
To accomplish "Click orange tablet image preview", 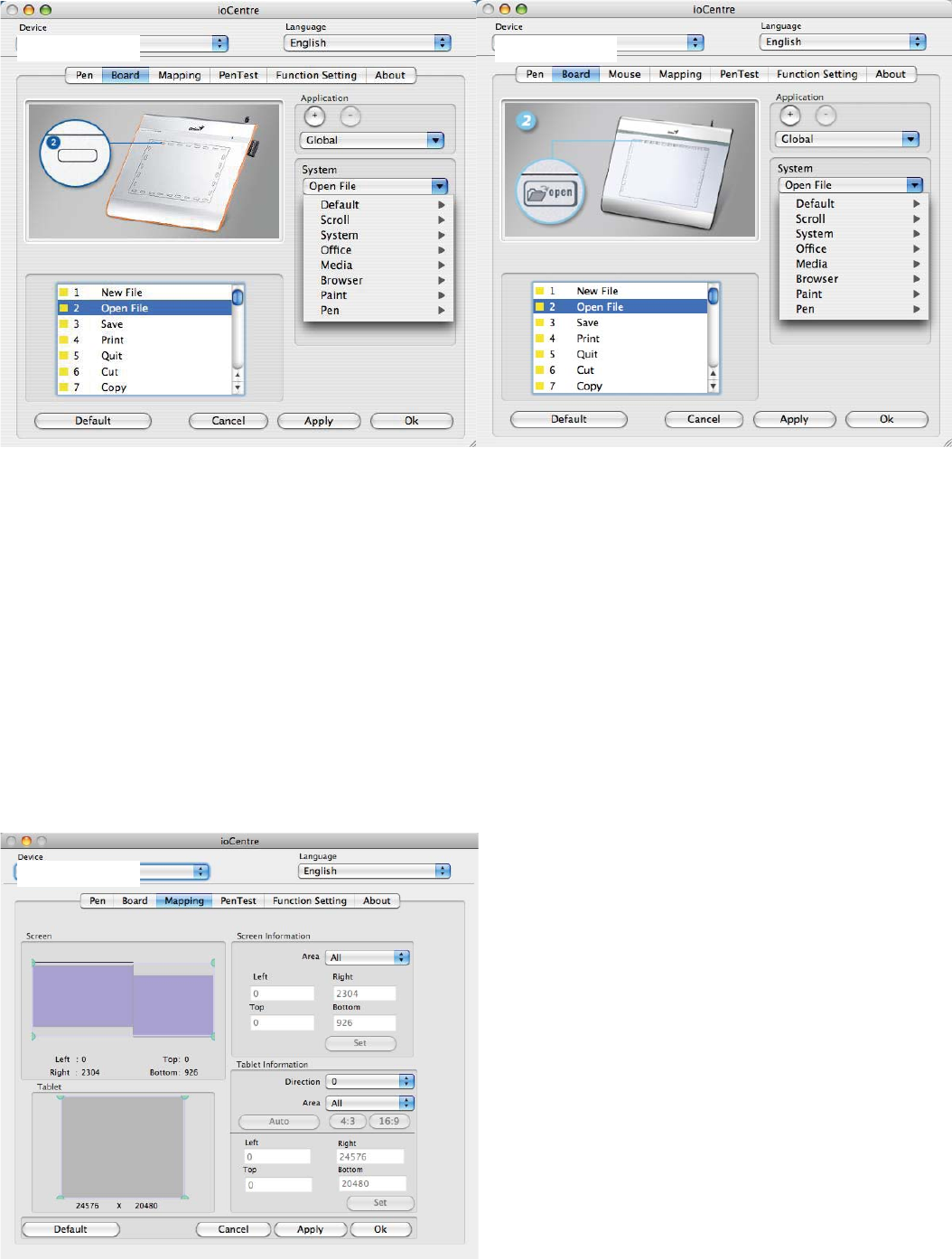I will (x=154, y=172).
